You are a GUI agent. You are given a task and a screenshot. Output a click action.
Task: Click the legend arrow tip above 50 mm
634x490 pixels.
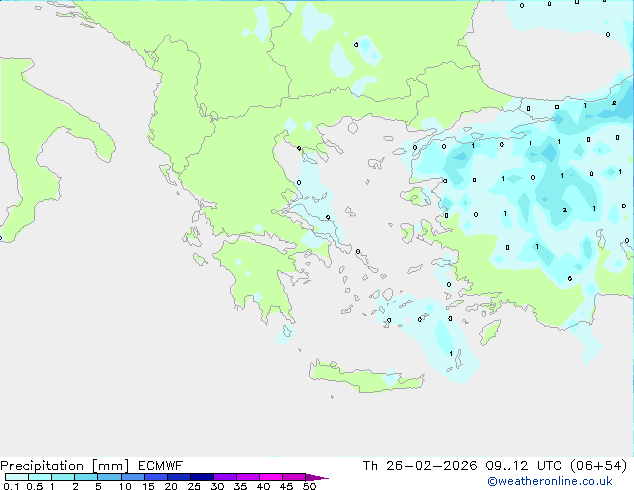[317, 477]
